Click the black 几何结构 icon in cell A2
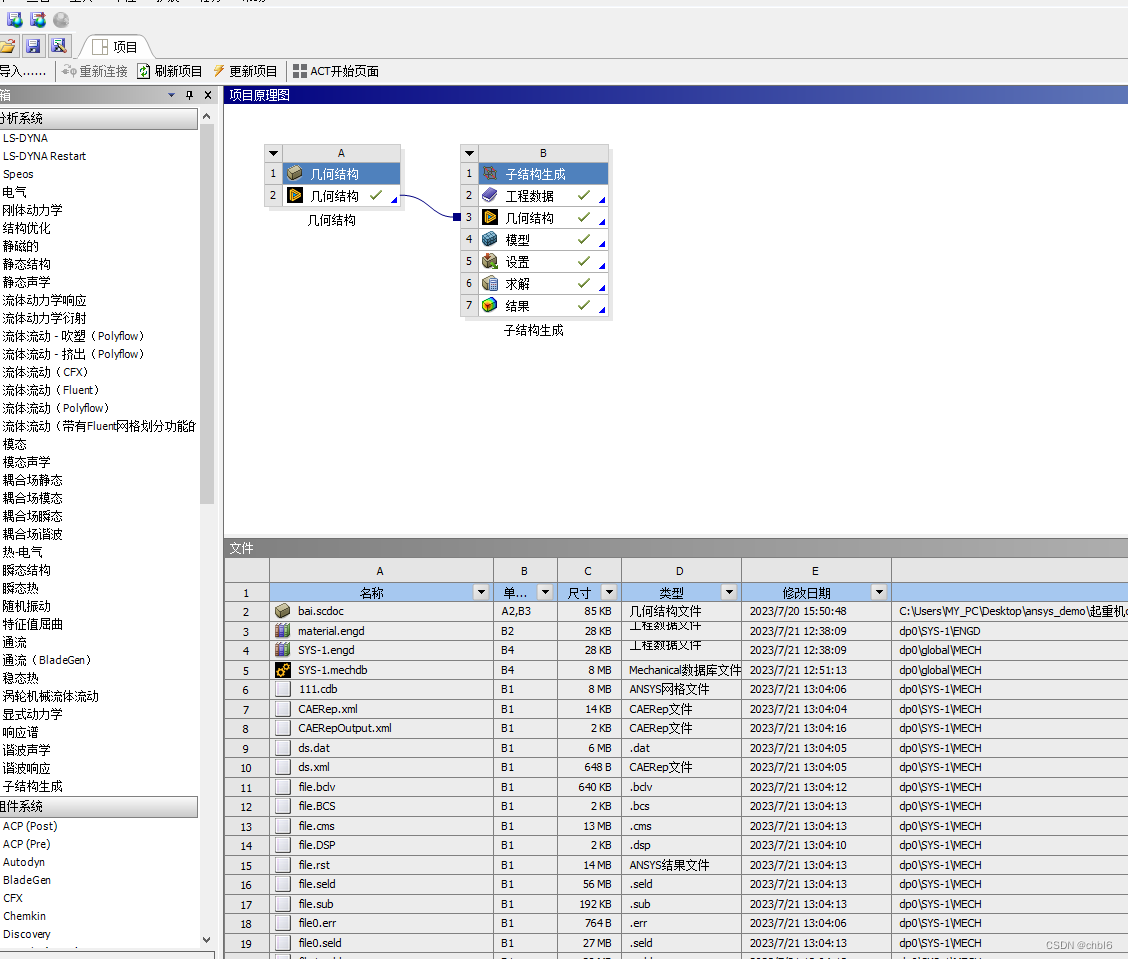 pyautogui.click(x=294, y=195)
